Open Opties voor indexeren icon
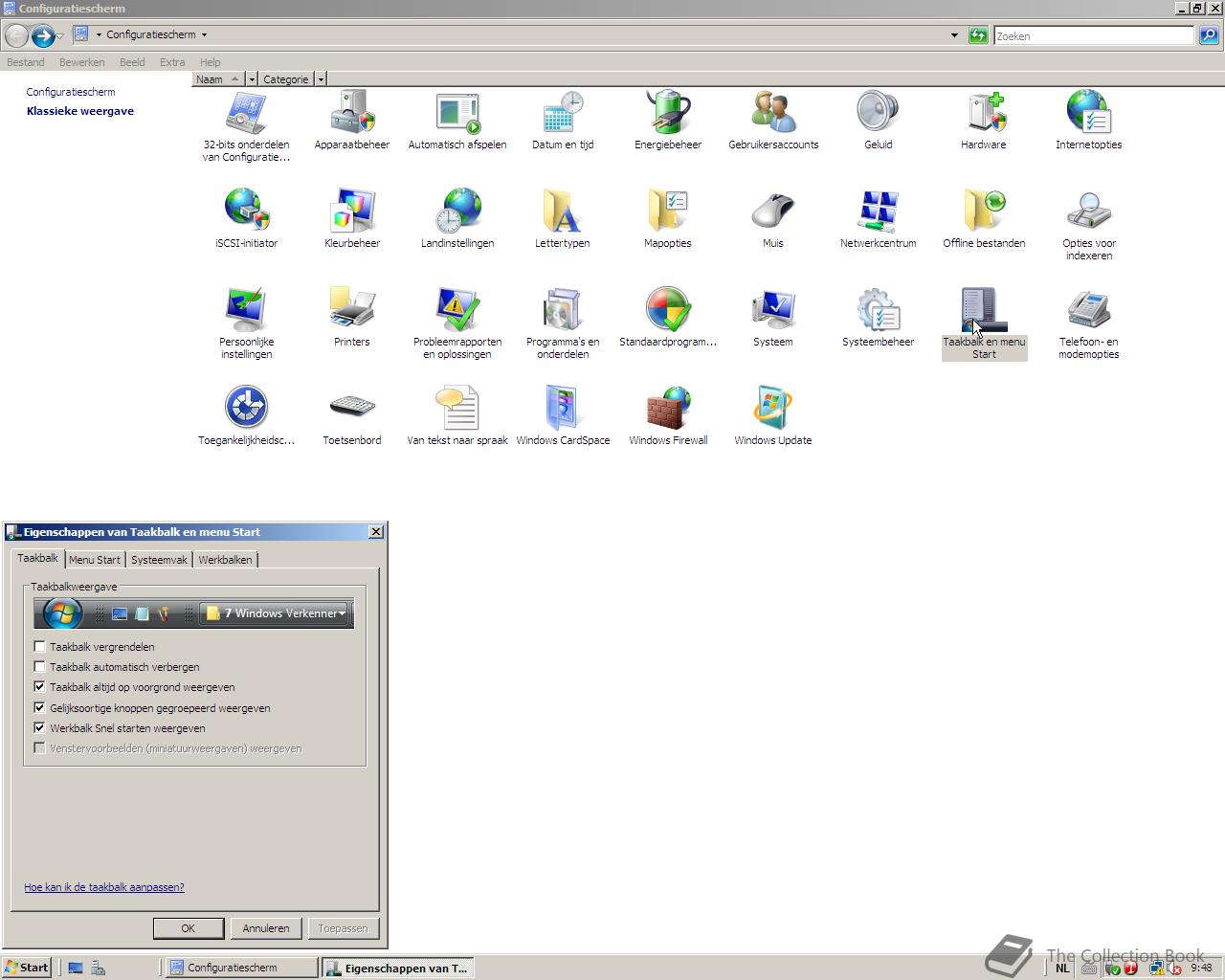Screen dimensions: 1225x980 (1089, 211)
